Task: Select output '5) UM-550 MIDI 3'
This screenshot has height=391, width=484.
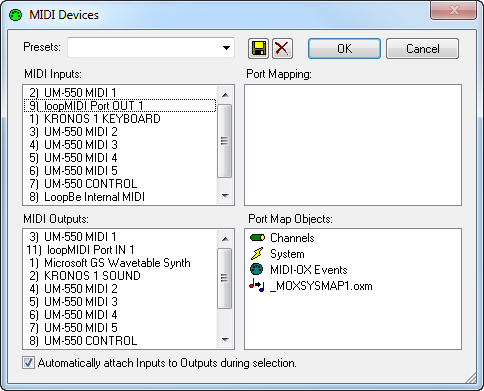Action: (120, 302)
